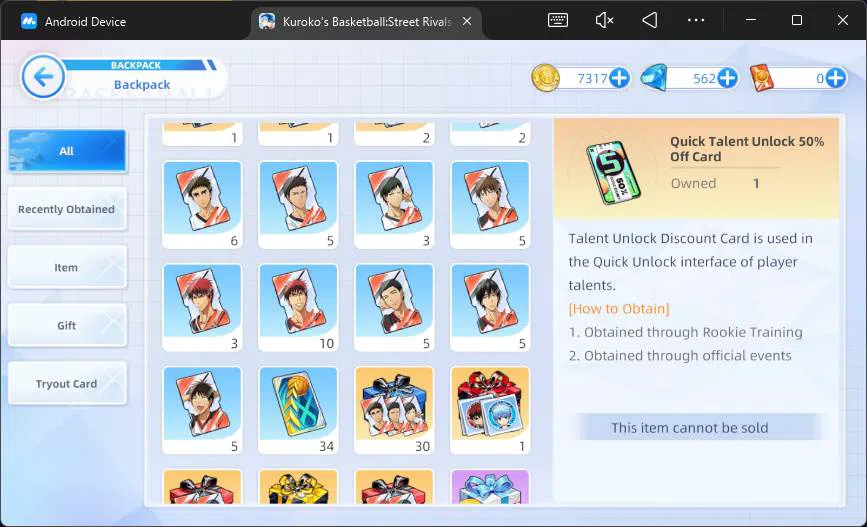Viewport: 867px width, 527px height.
Task: Select the yellow gift box at bottom
Action: 299,487
